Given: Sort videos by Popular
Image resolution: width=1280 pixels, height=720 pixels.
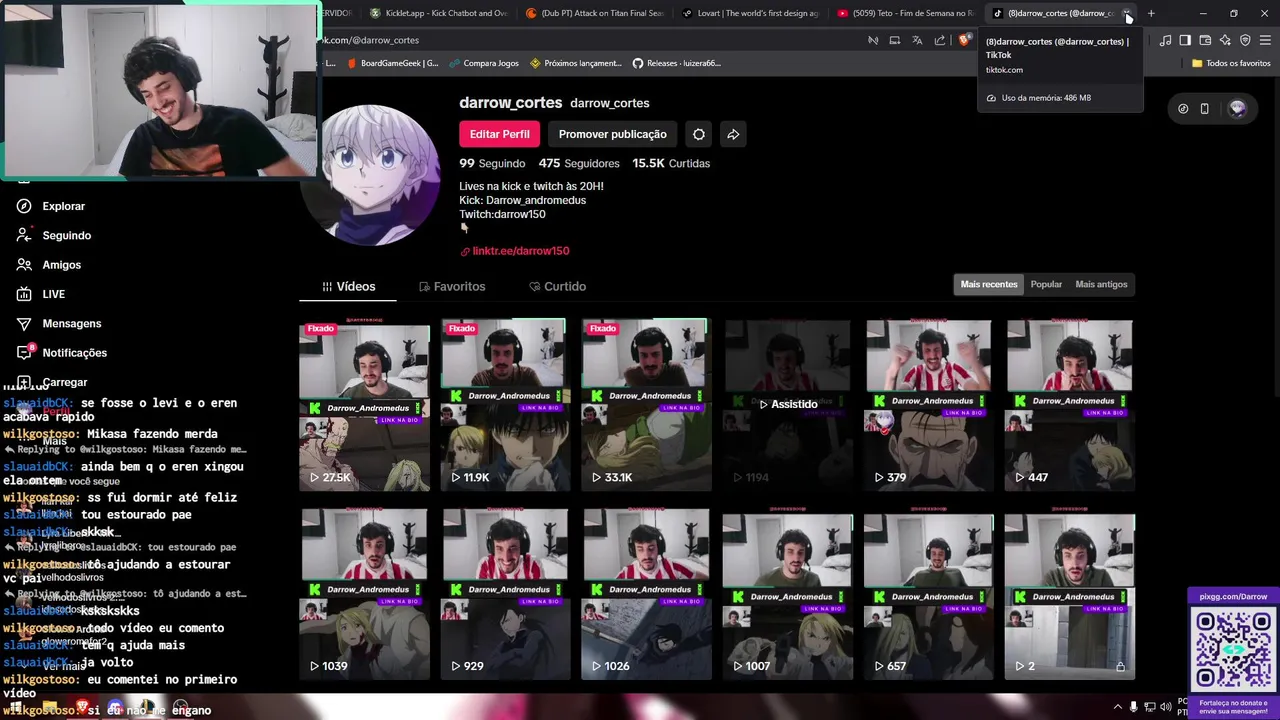Looking at the screenshot, I should pyautogui.click(x=1046, y=284).
